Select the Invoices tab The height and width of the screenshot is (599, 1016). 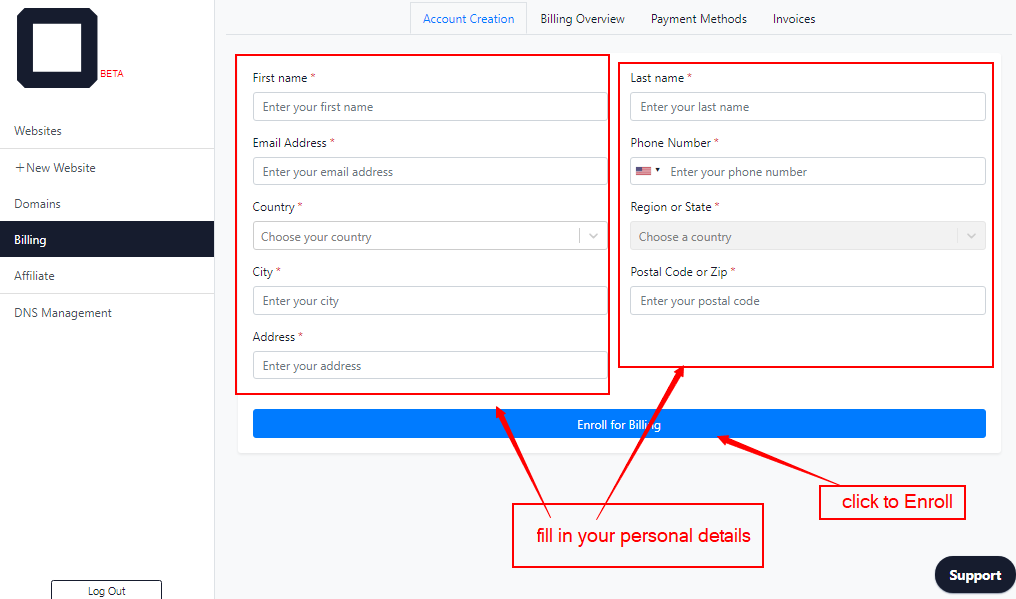[x=794, y=19]
